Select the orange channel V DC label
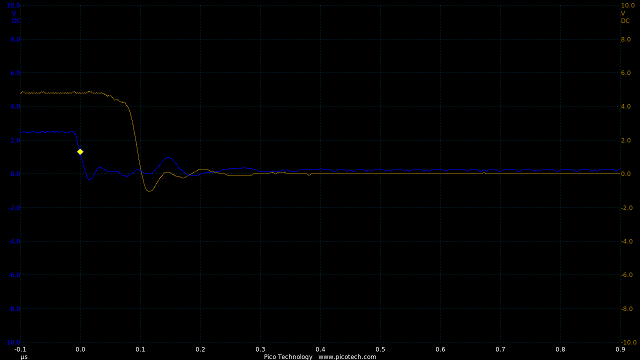This screenshot has width=640, height=360. (x=625, y=17)
